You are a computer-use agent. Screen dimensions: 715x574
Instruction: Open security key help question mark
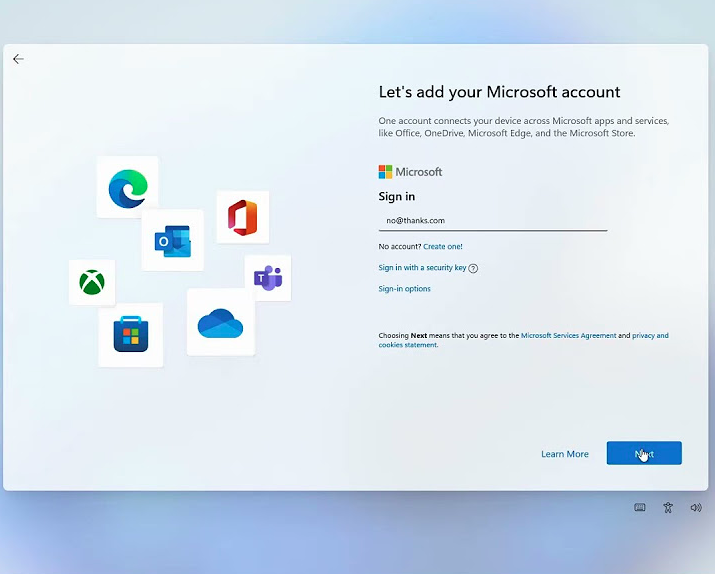pos(473,268)
